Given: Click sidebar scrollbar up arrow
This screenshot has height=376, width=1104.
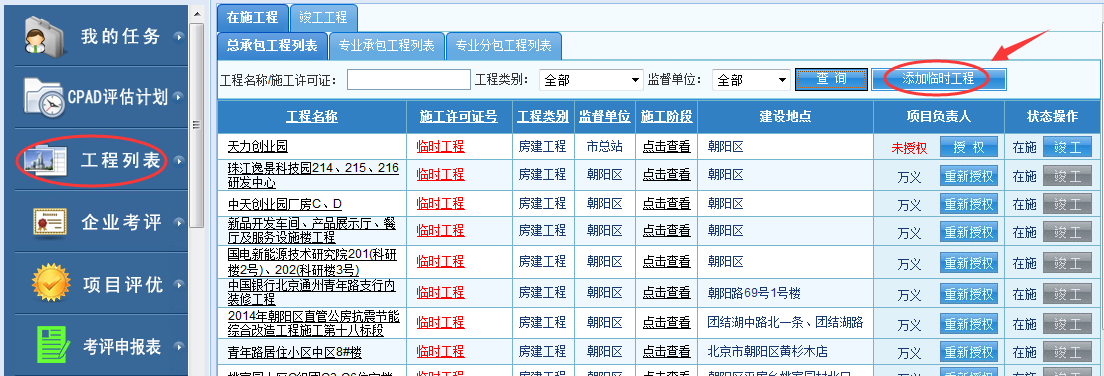Looking at the screenshot, I should 196,13.
